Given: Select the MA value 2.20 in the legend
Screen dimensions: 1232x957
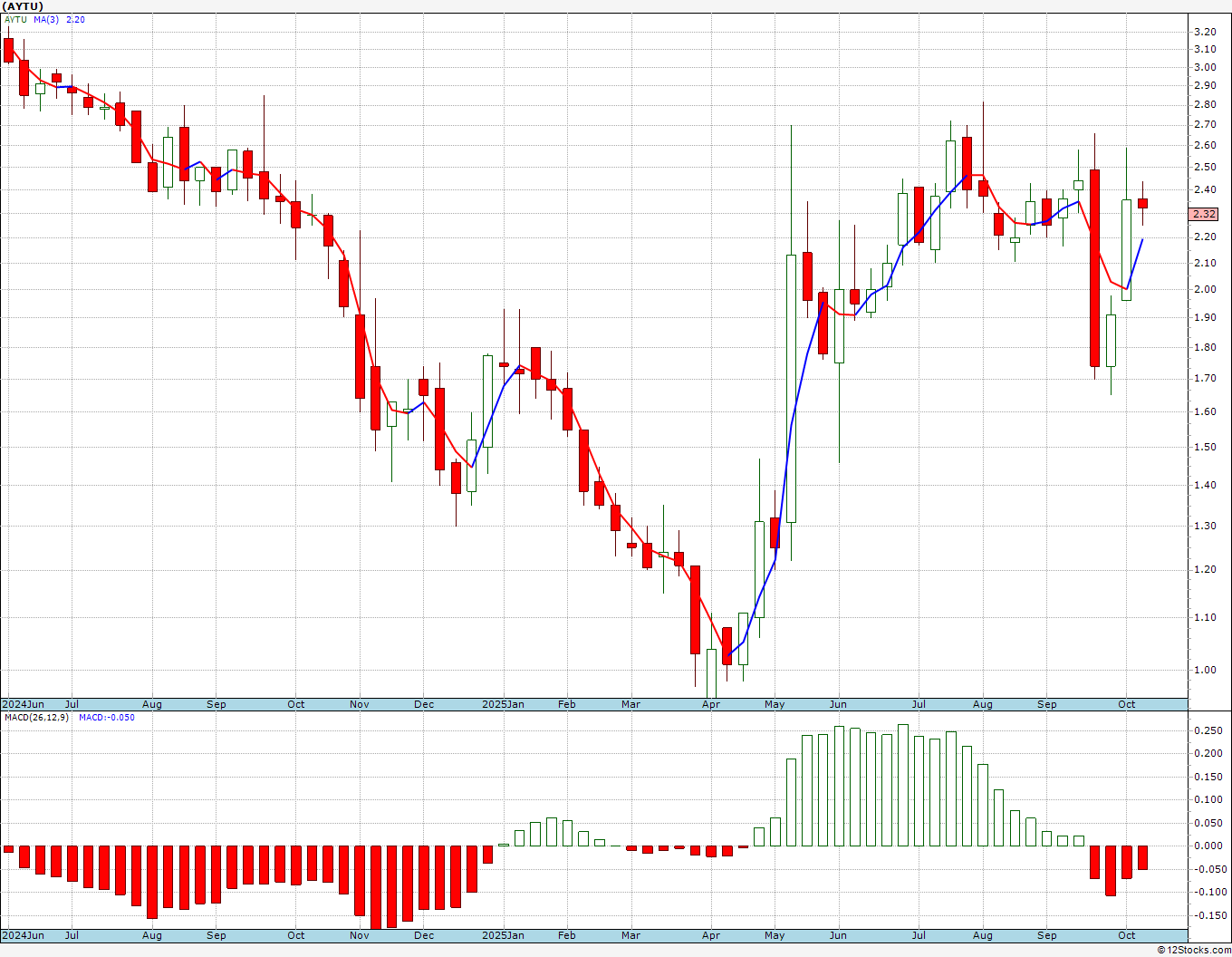Looking at the screenshot, I should [75, 19].
